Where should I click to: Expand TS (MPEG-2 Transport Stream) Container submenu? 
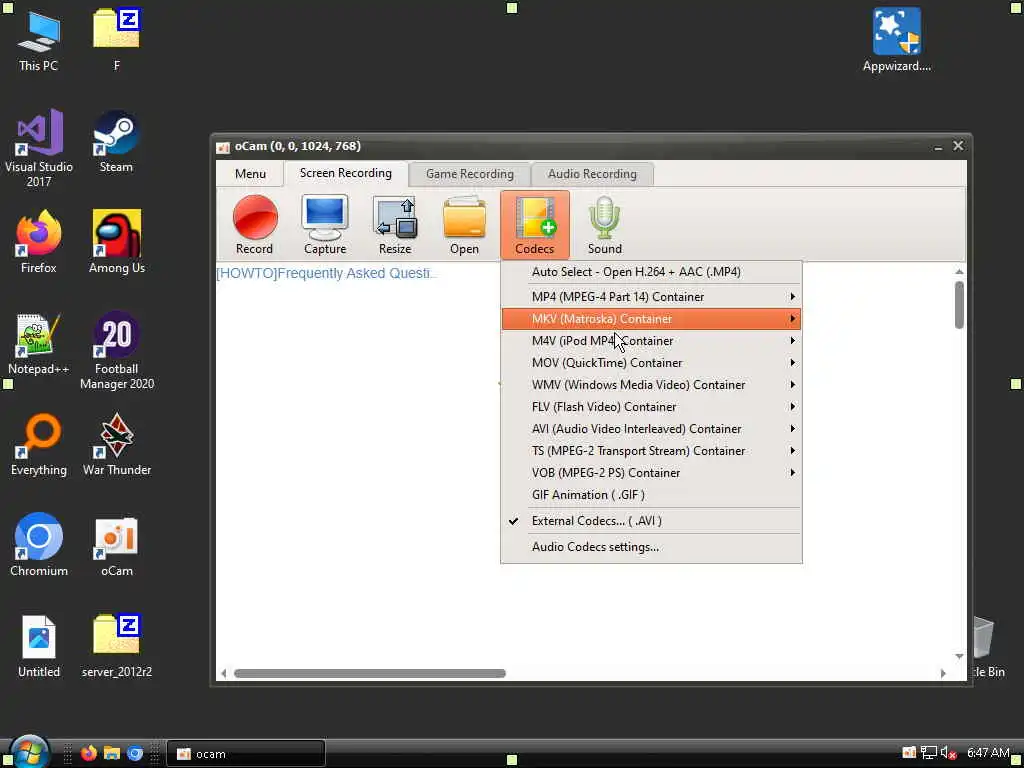(651, 451)
